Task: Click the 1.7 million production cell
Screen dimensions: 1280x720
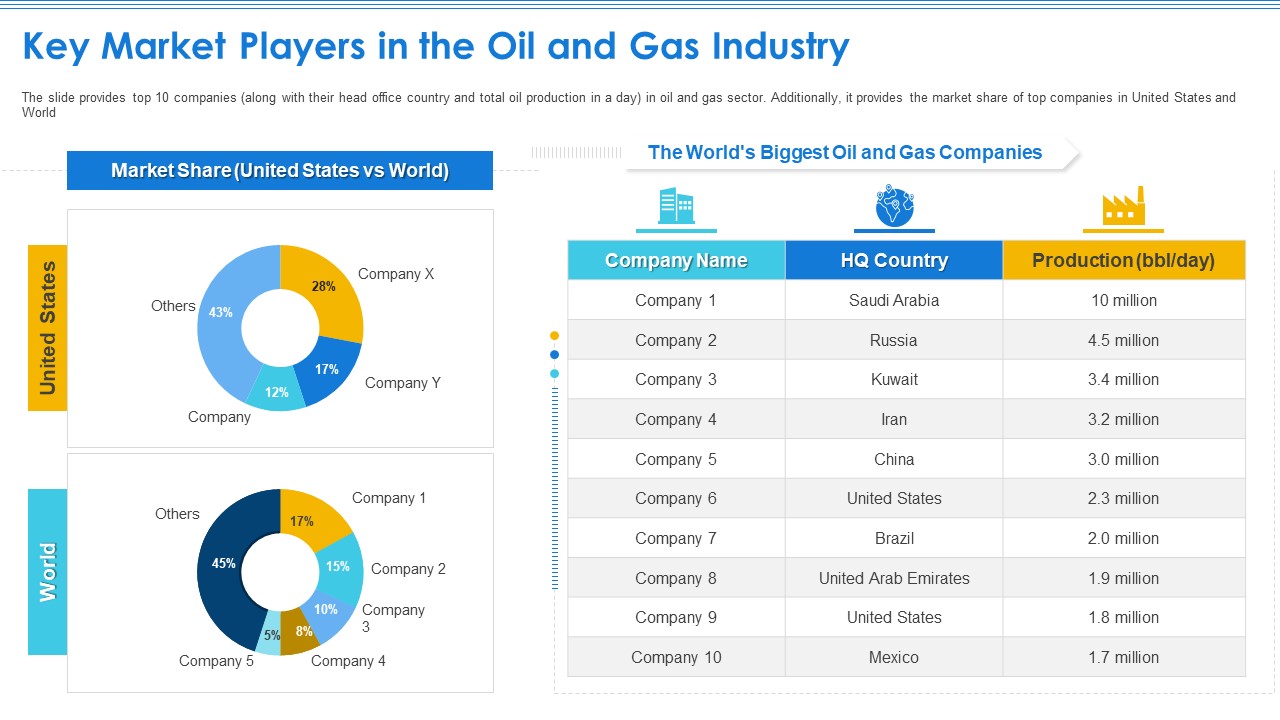Action: (x=1124, y=657)
